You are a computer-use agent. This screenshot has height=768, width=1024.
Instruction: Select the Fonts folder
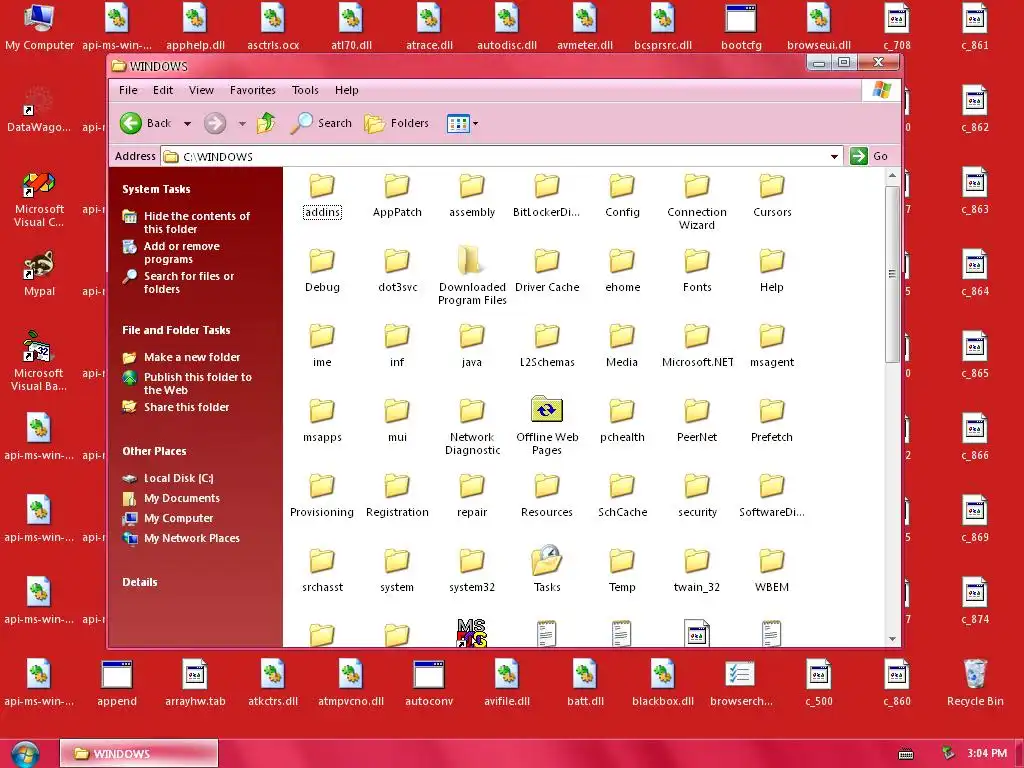[x=697, y=272]
